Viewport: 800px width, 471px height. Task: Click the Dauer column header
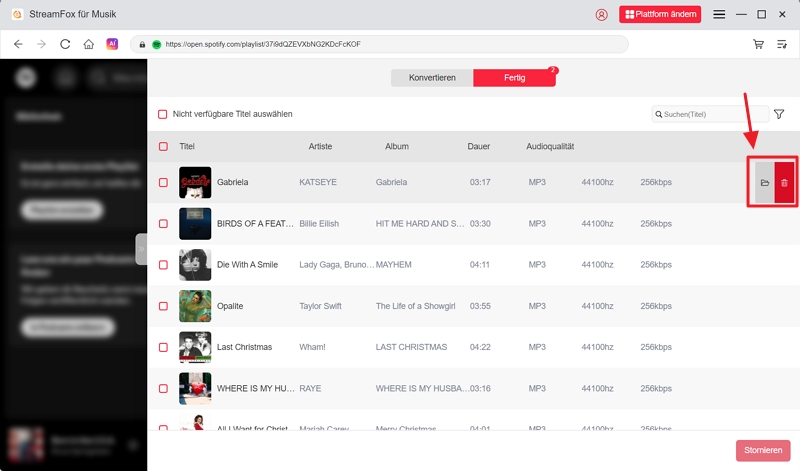coord(479,146)
